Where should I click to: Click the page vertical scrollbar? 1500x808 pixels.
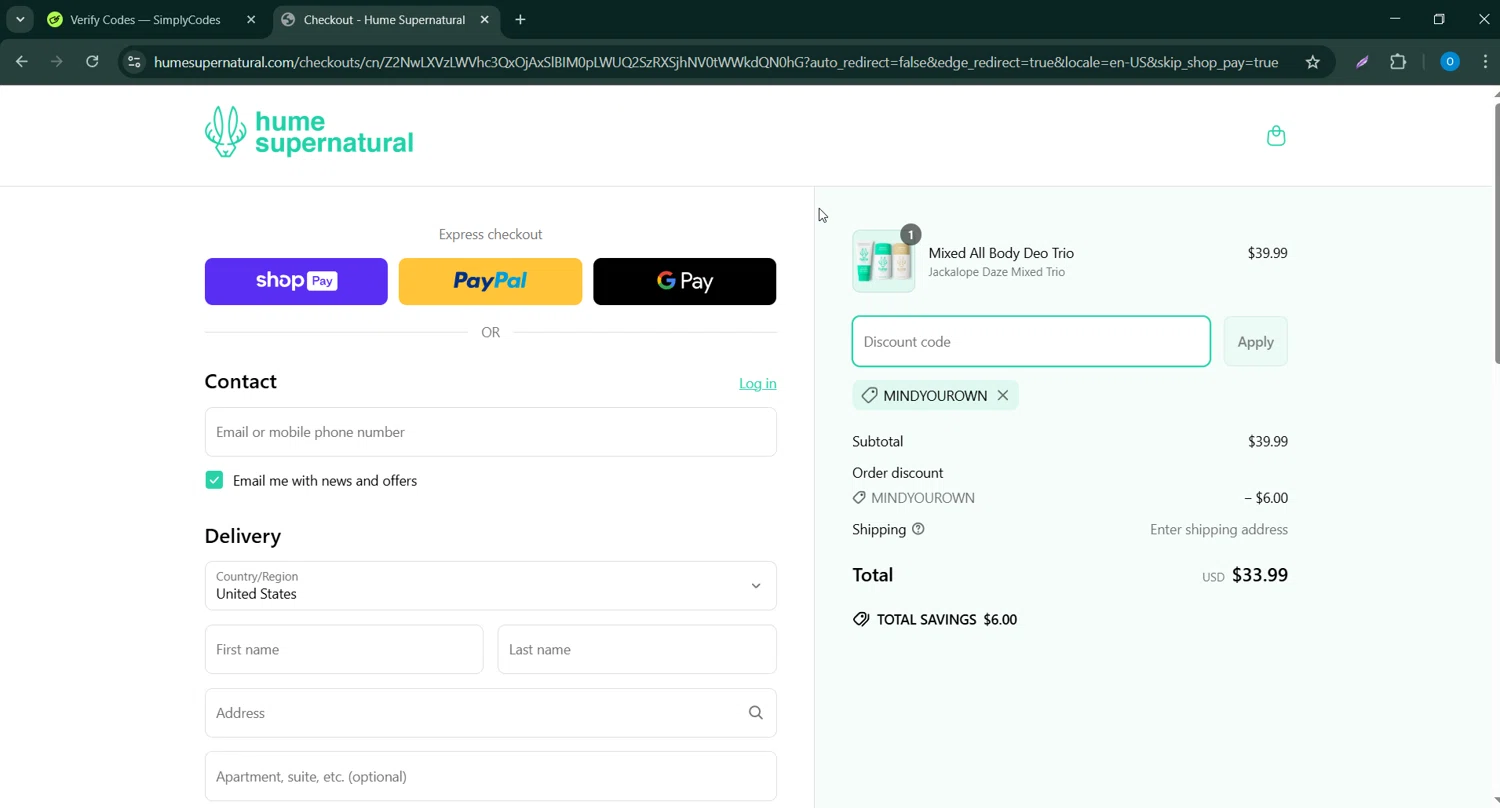tap(1496, 232)
